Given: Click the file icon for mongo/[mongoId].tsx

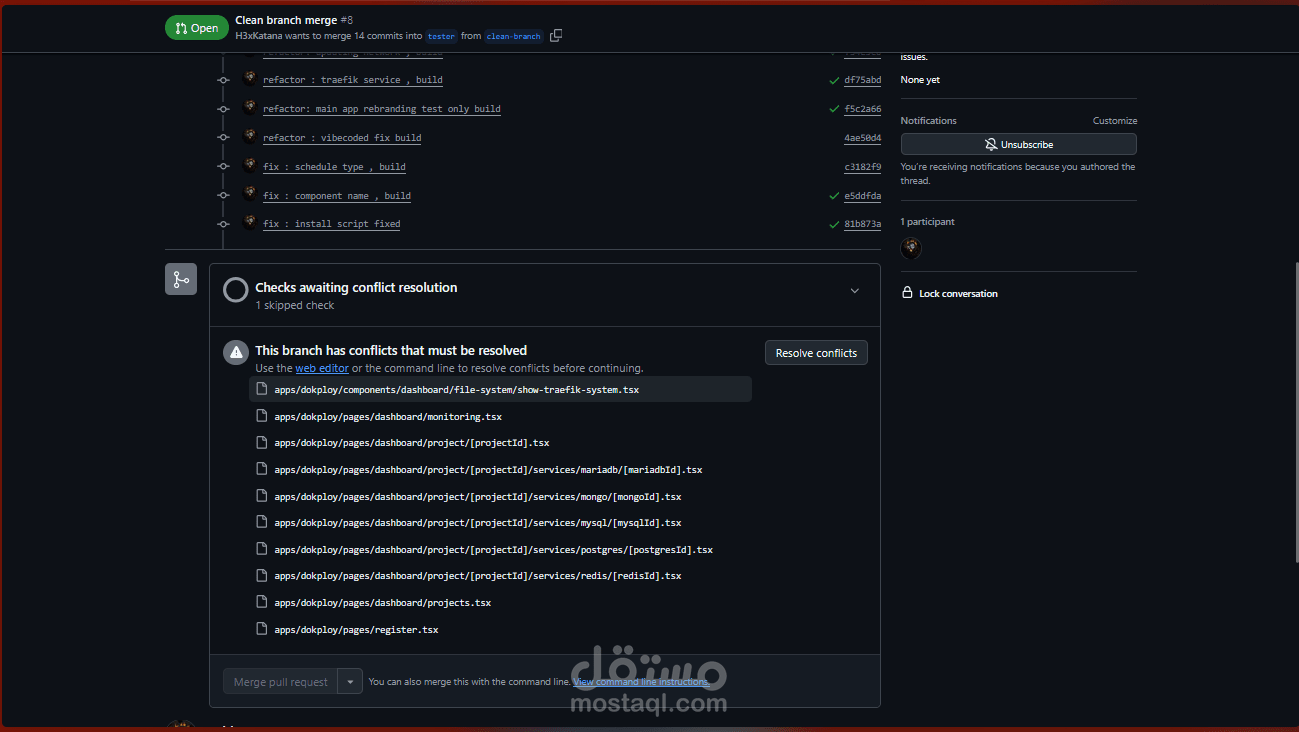Looking at the screenshot, I should click(x=262, y=496).
